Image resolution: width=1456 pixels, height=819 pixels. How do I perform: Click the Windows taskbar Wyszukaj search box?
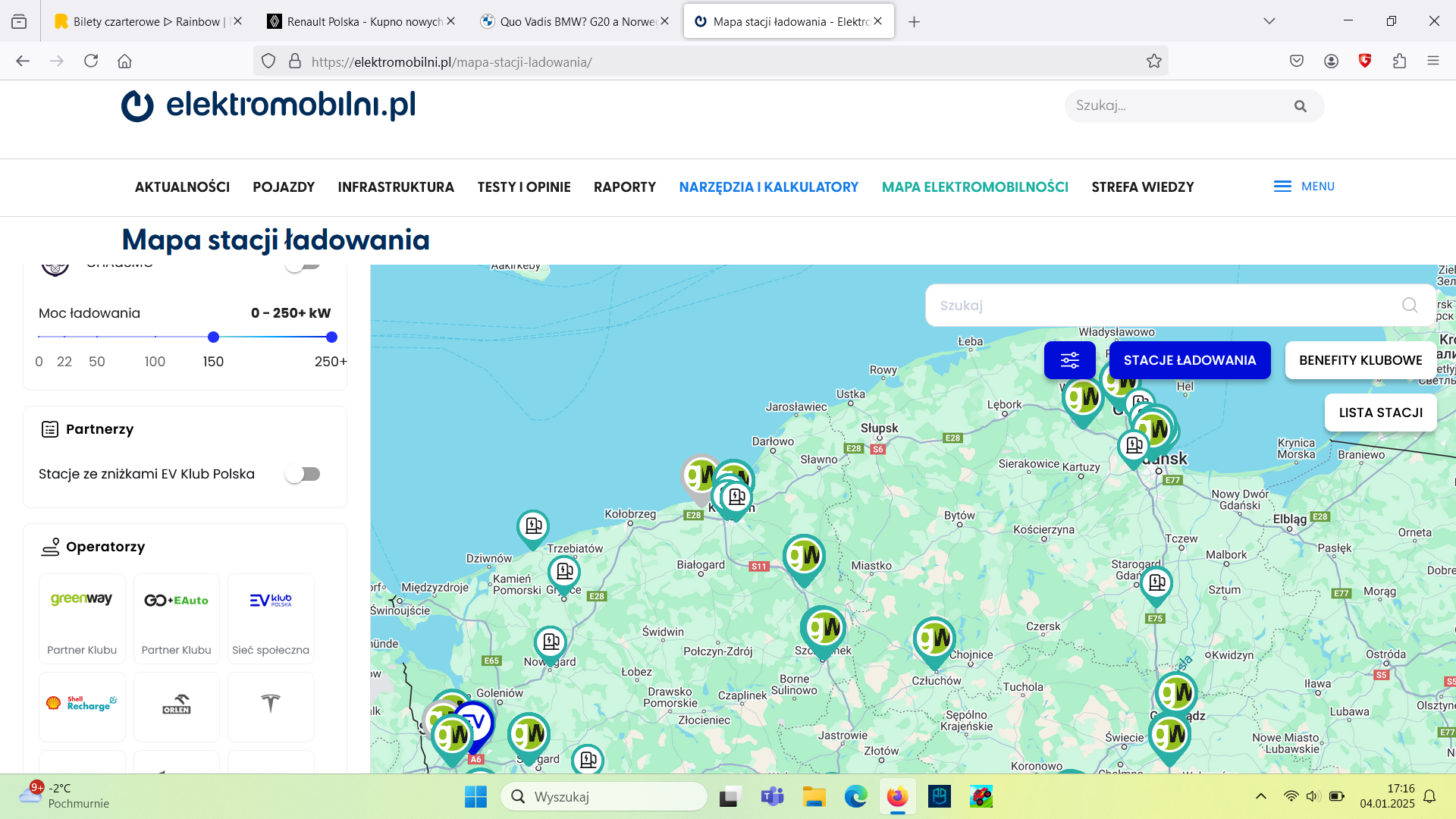(x=604, y=796)
